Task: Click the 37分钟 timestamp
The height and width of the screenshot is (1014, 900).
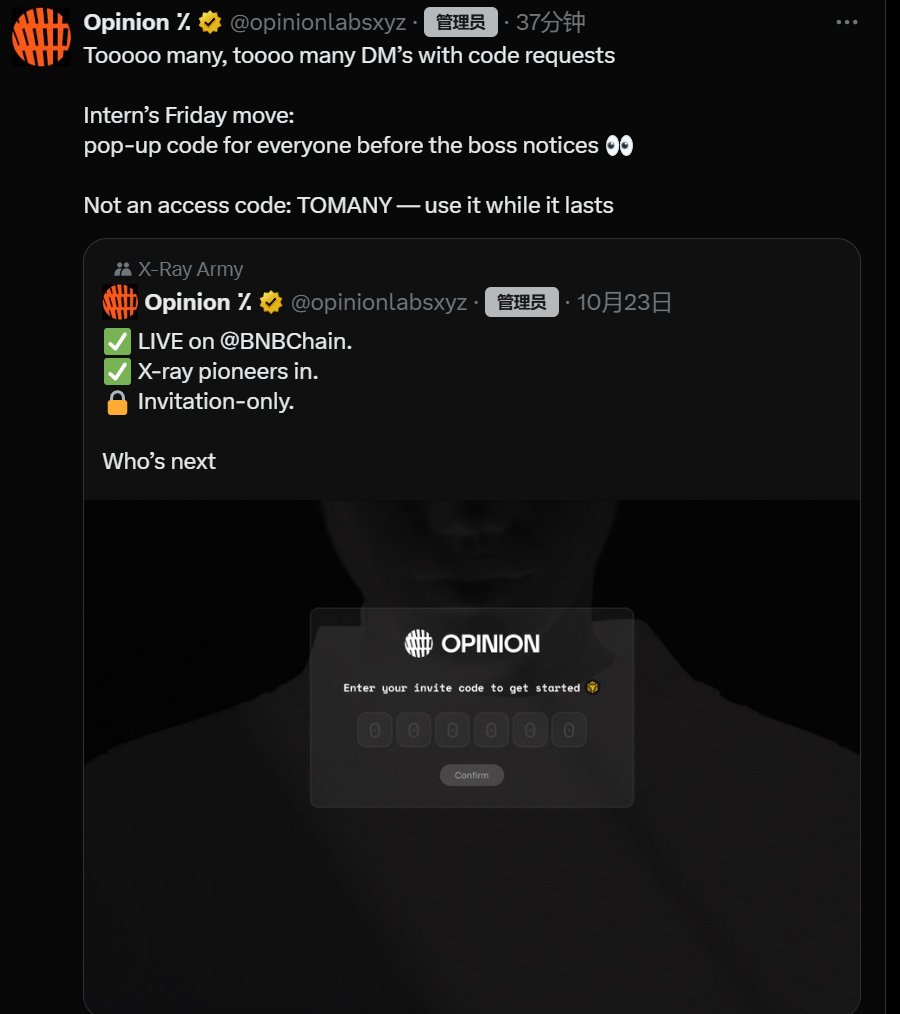Action: pos(551,23)
